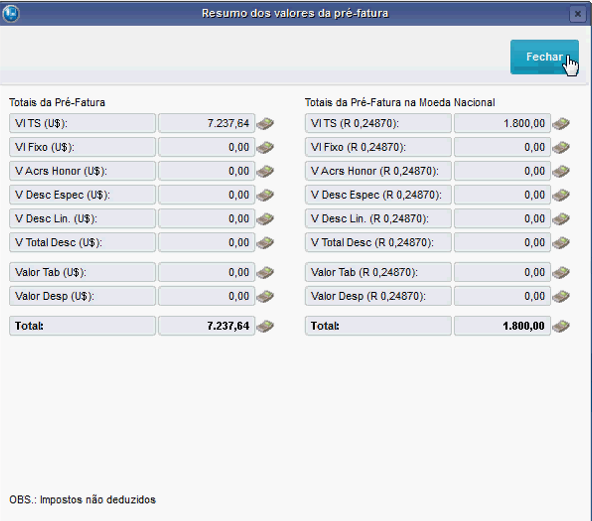Click the 'Vl TS (R 0,24870):' label

pyautogui.click(x=378, y=123)
